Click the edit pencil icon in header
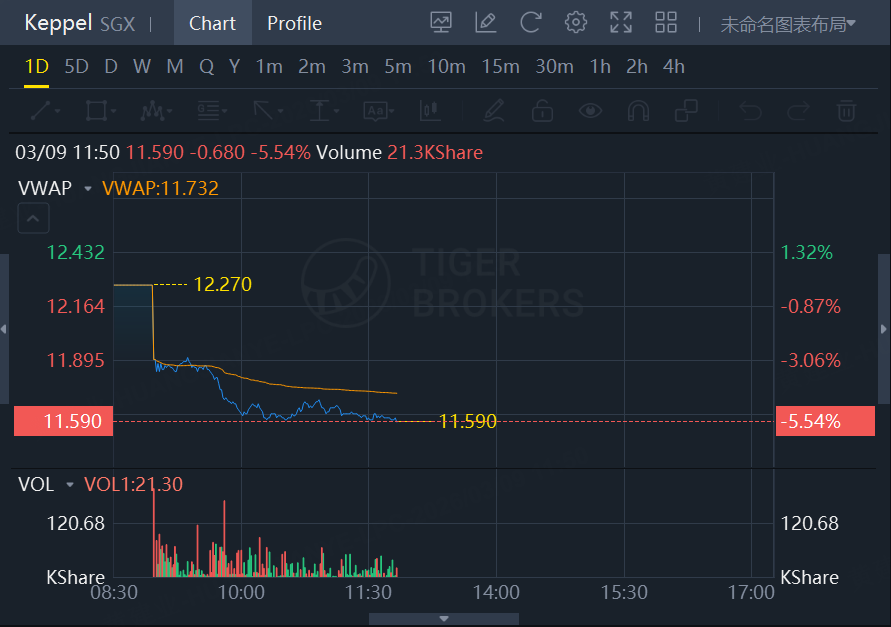 tap(486, 22)
